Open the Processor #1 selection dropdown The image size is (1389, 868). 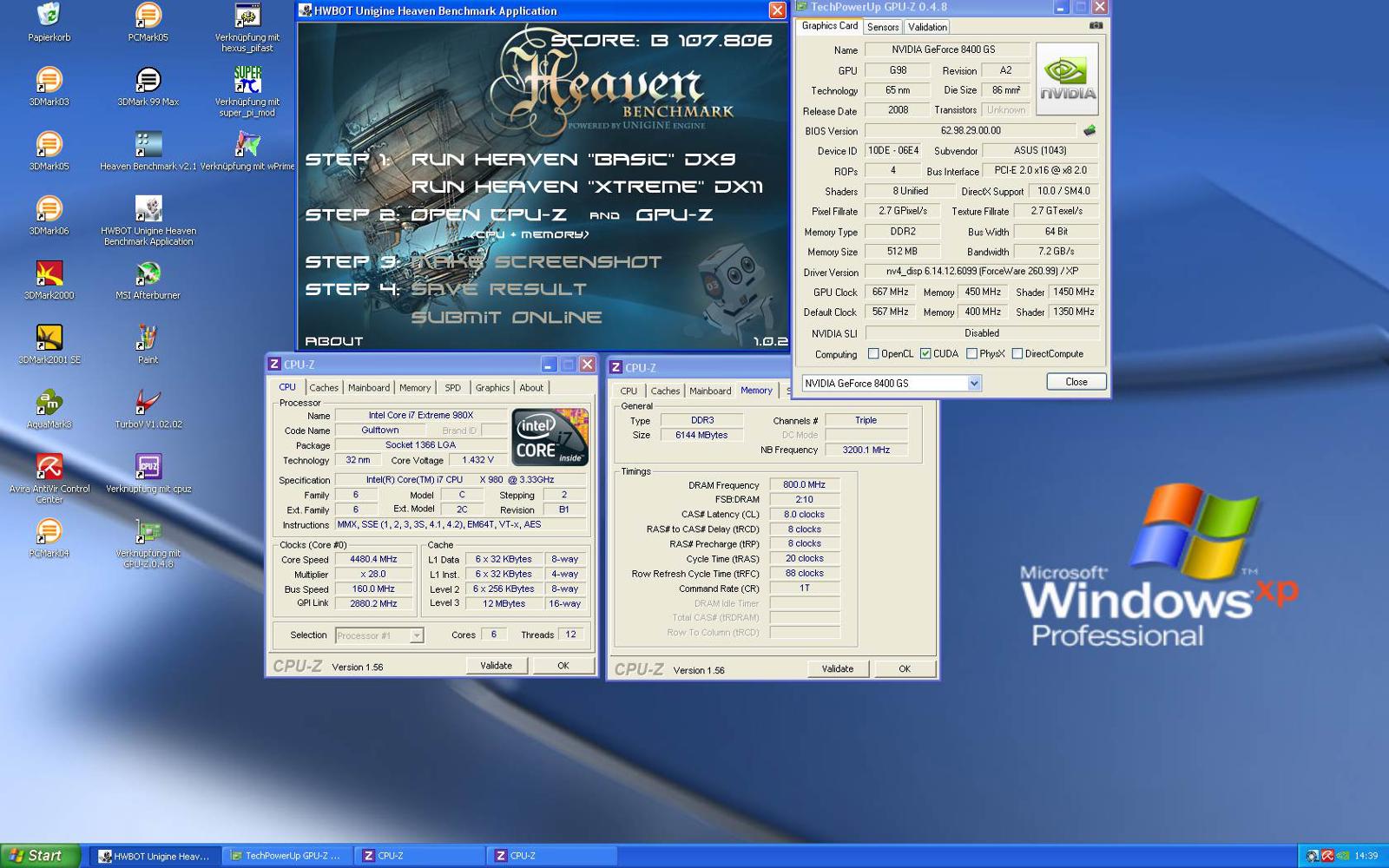(379, 635)
